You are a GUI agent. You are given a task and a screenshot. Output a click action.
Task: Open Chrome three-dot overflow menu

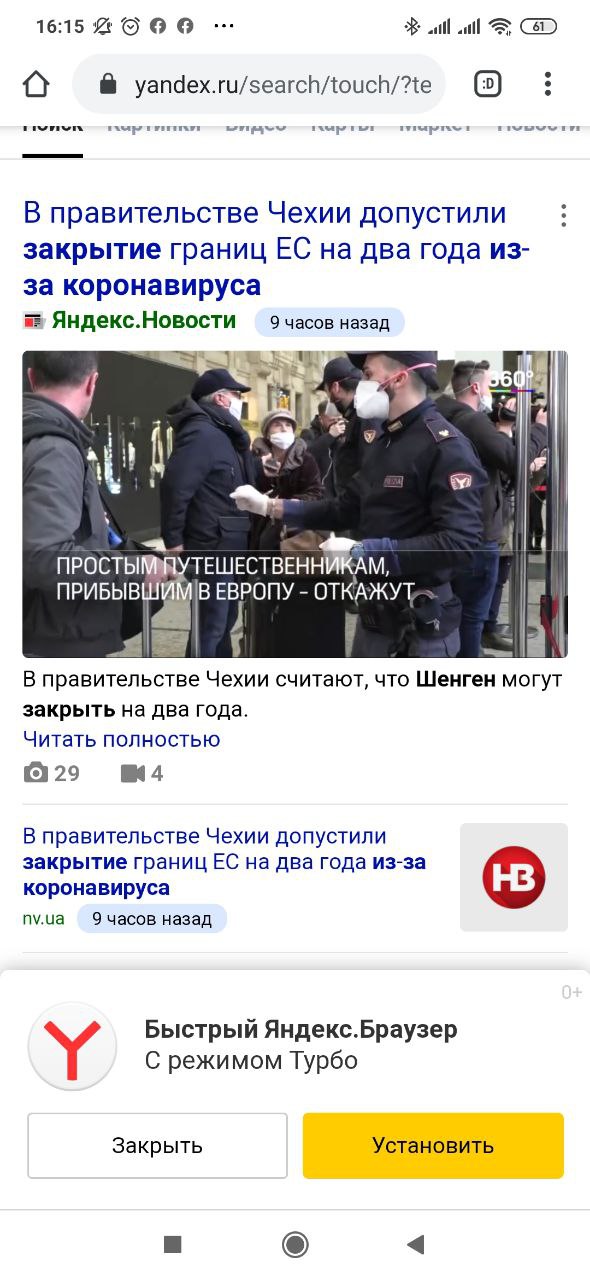[547, 85]
